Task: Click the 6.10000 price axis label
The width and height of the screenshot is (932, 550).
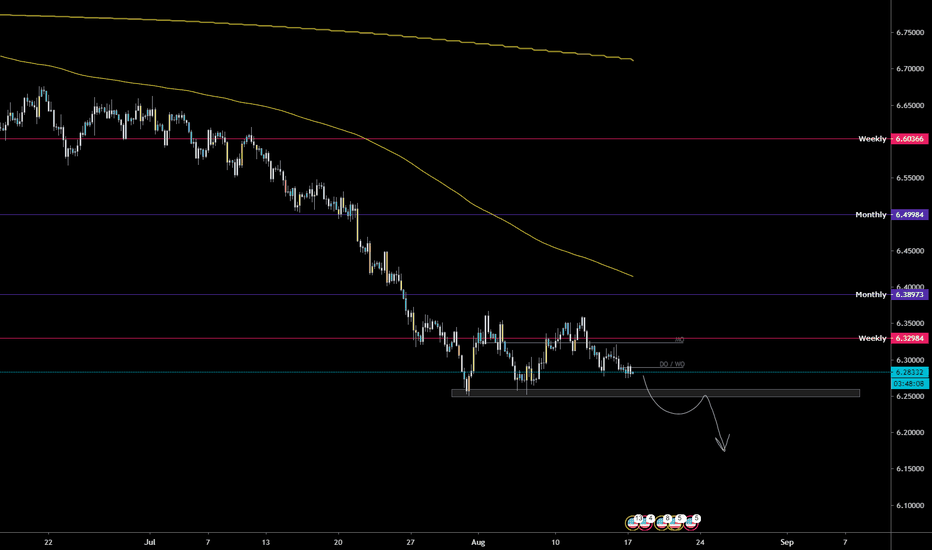Action: 910,505
